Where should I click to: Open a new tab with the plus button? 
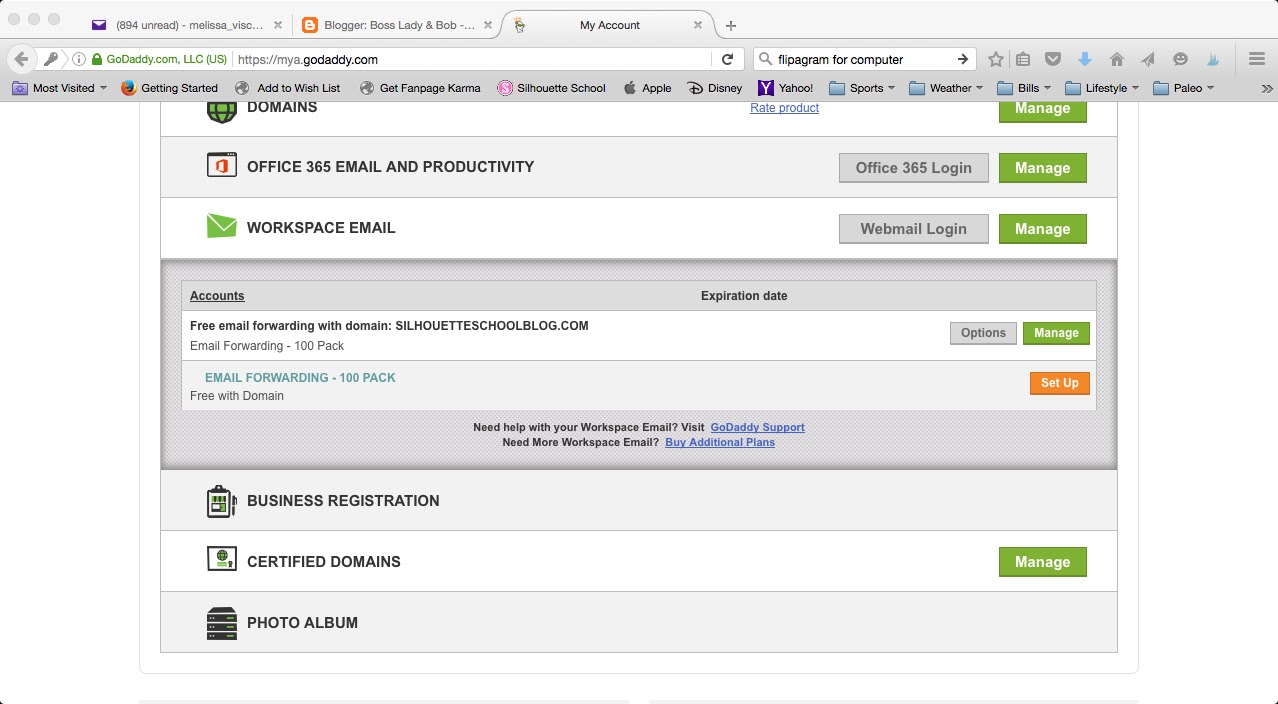point(731,25)
